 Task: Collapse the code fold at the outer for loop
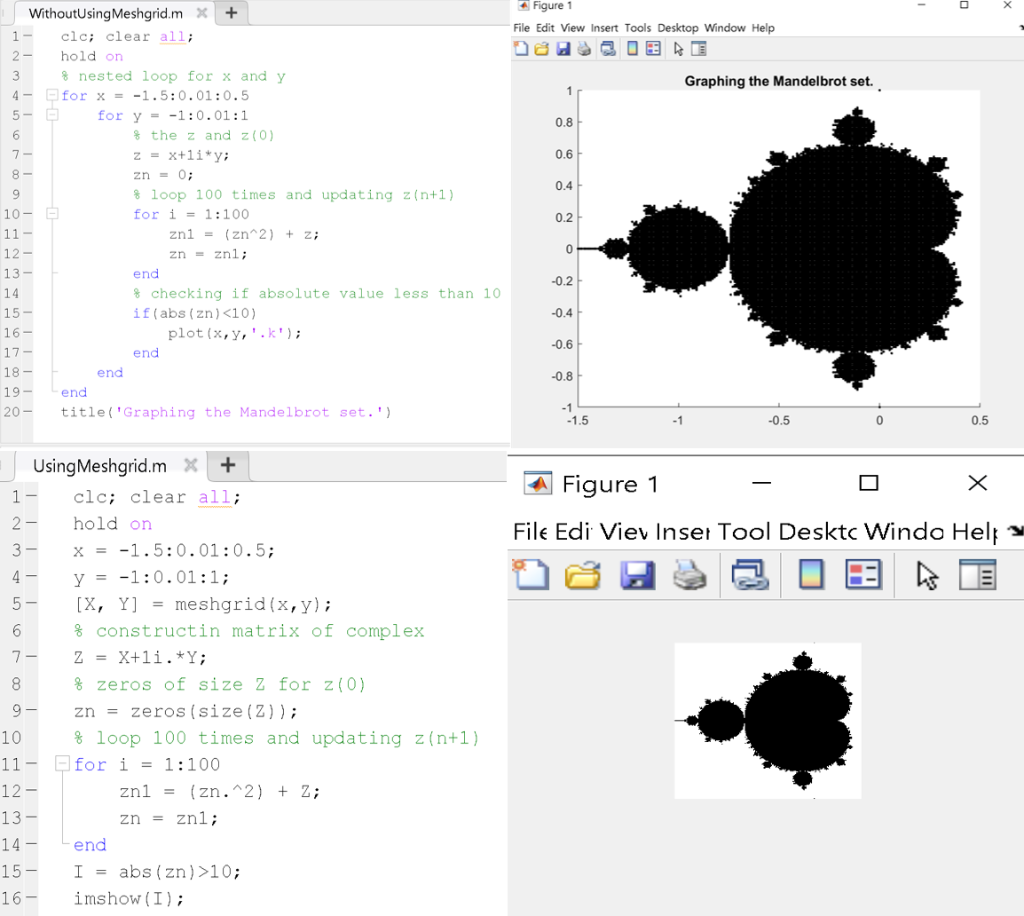coord(52,95)
